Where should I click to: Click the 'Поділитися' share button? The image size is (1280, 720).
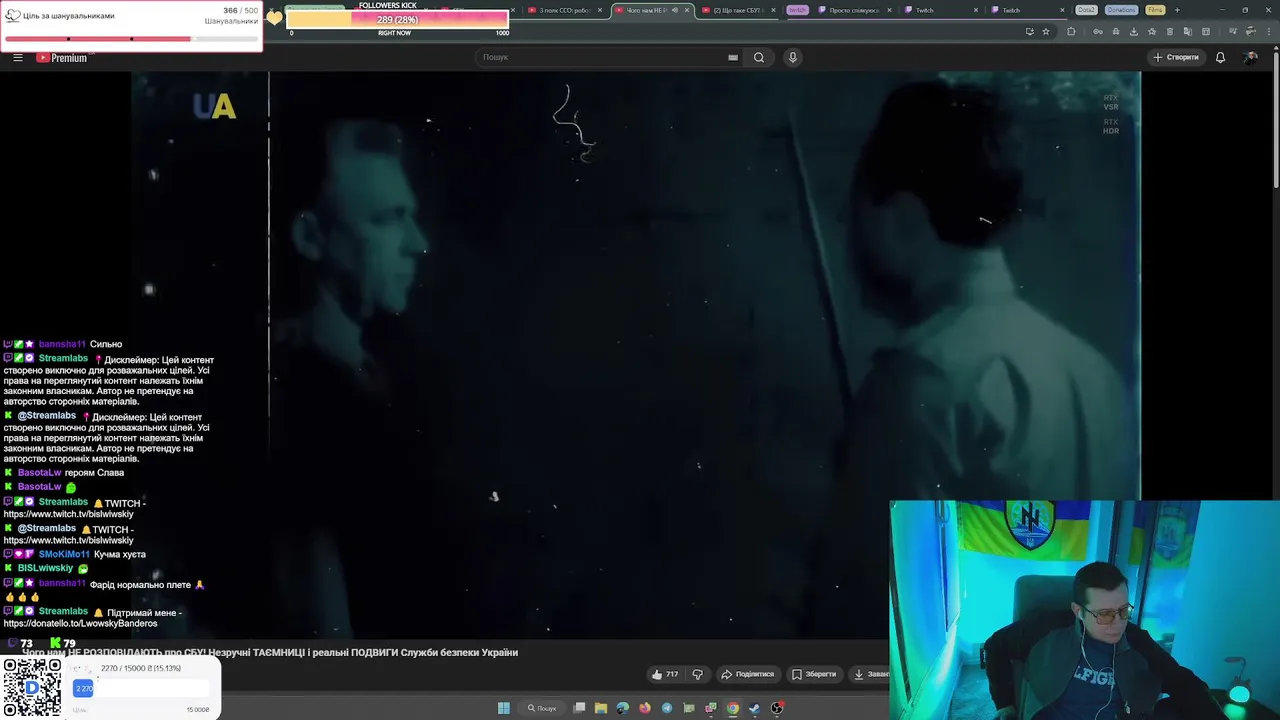[748, 674]
